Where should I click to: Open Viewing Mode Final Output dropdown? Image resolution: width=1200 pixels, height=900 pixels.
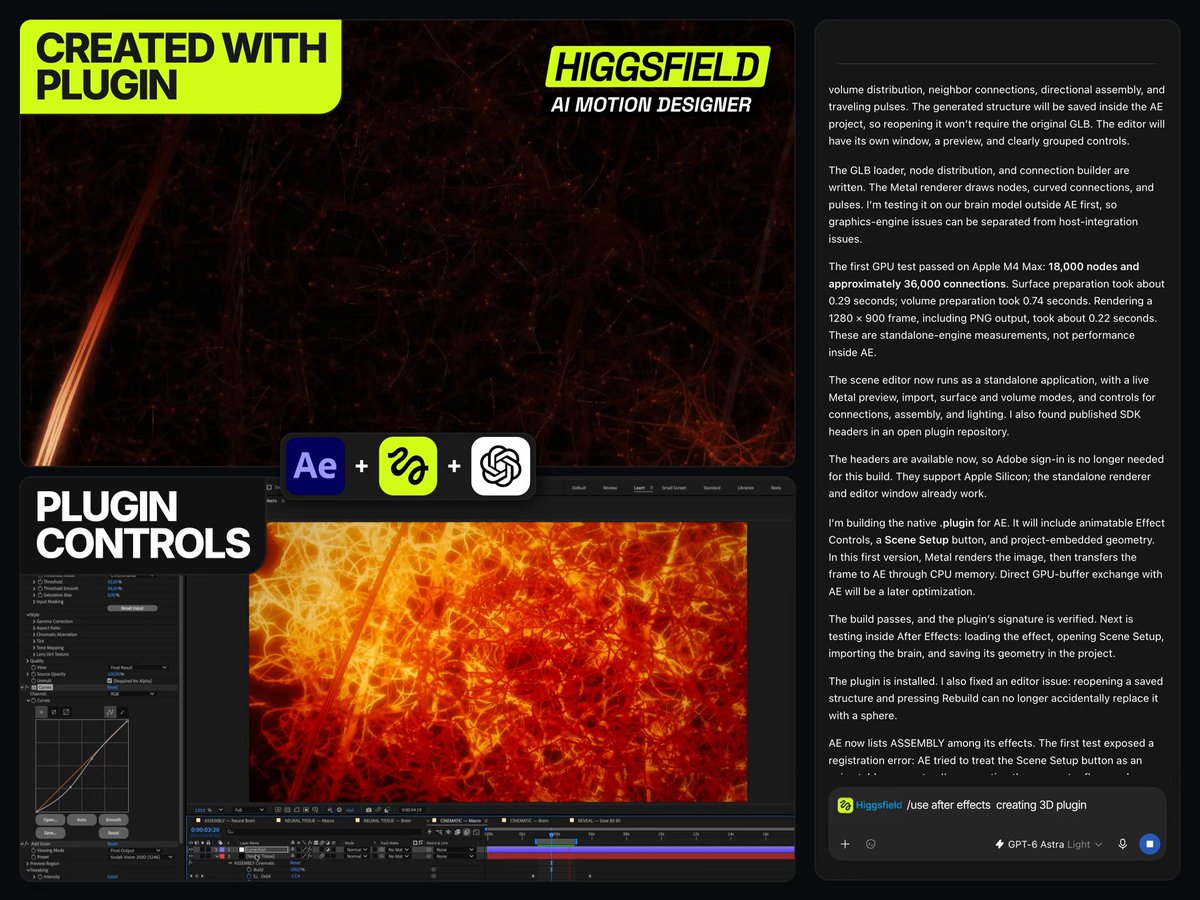[x=136, y=850]
